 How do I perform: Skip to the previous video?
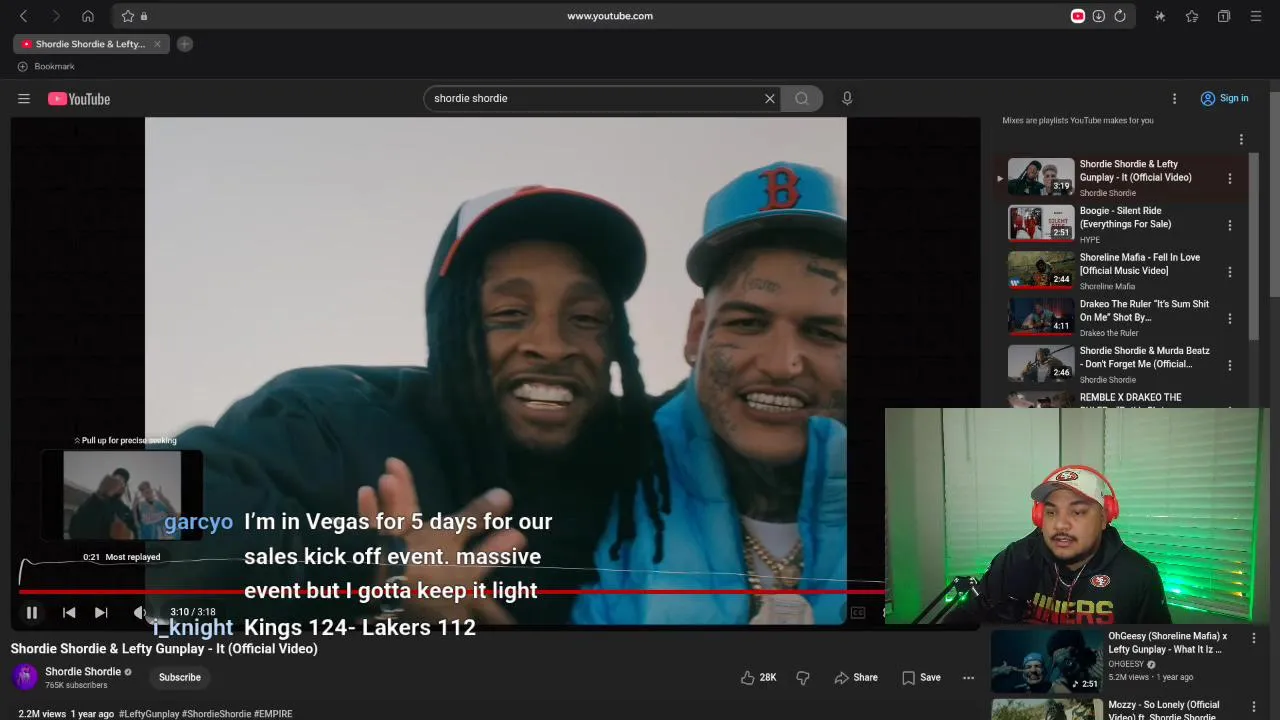point(69,612)
